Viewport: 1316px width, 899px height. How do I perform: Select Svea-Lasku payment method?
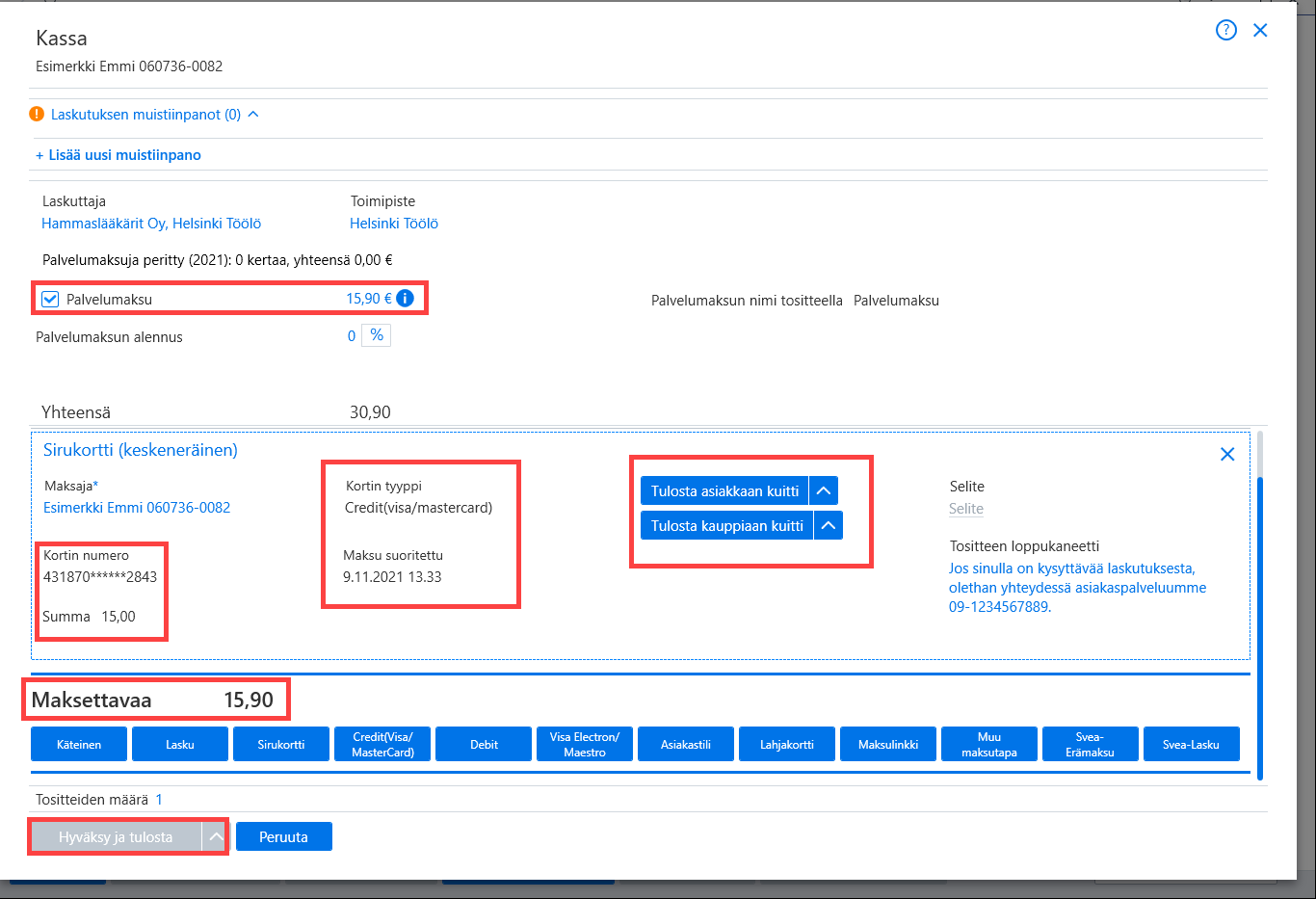[x=1192, y=744]
